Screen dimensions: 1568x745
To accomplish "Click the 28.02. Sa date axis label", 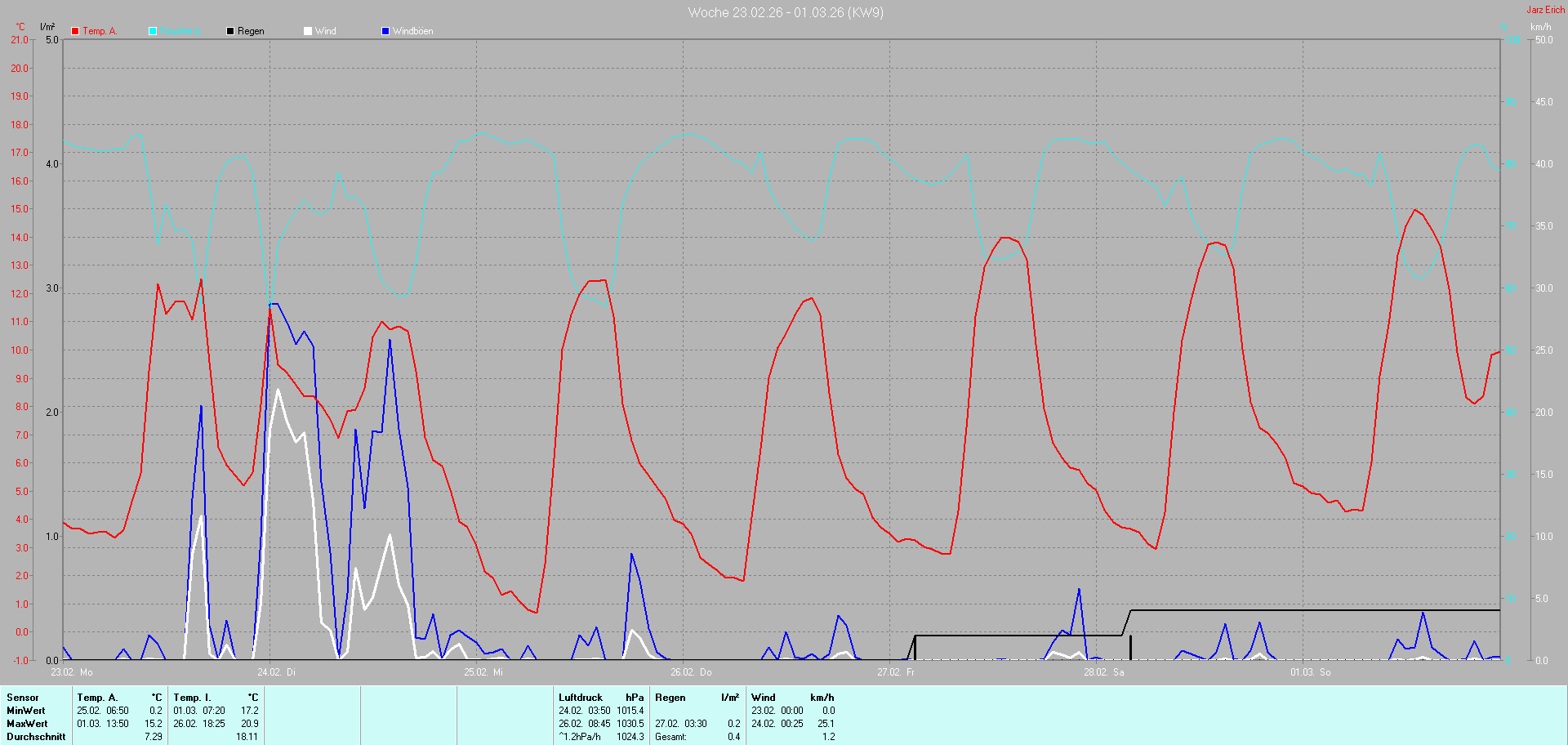I will (1103, 672).
